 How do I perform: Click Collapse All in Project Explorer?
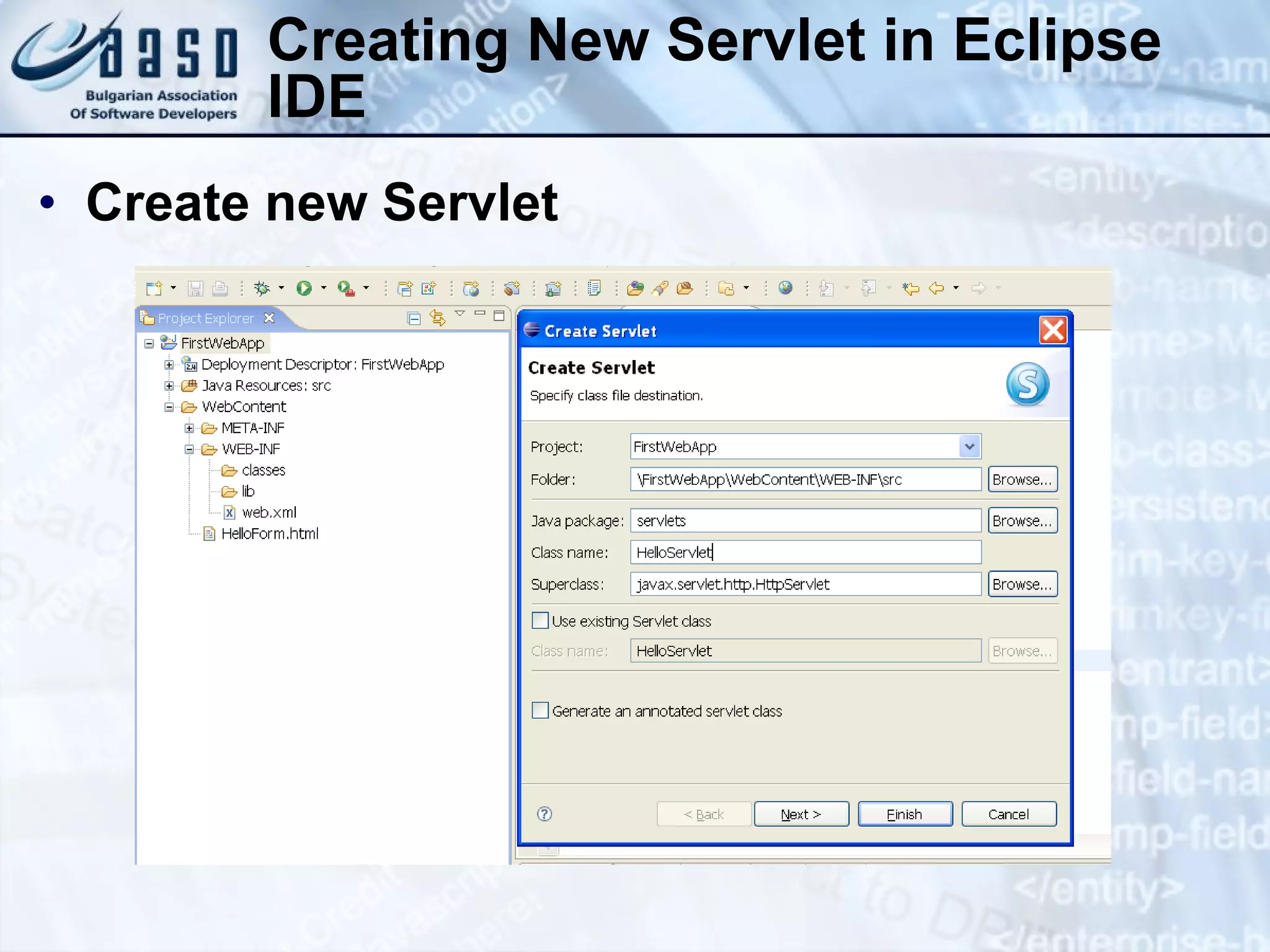(x=414, y=319)
